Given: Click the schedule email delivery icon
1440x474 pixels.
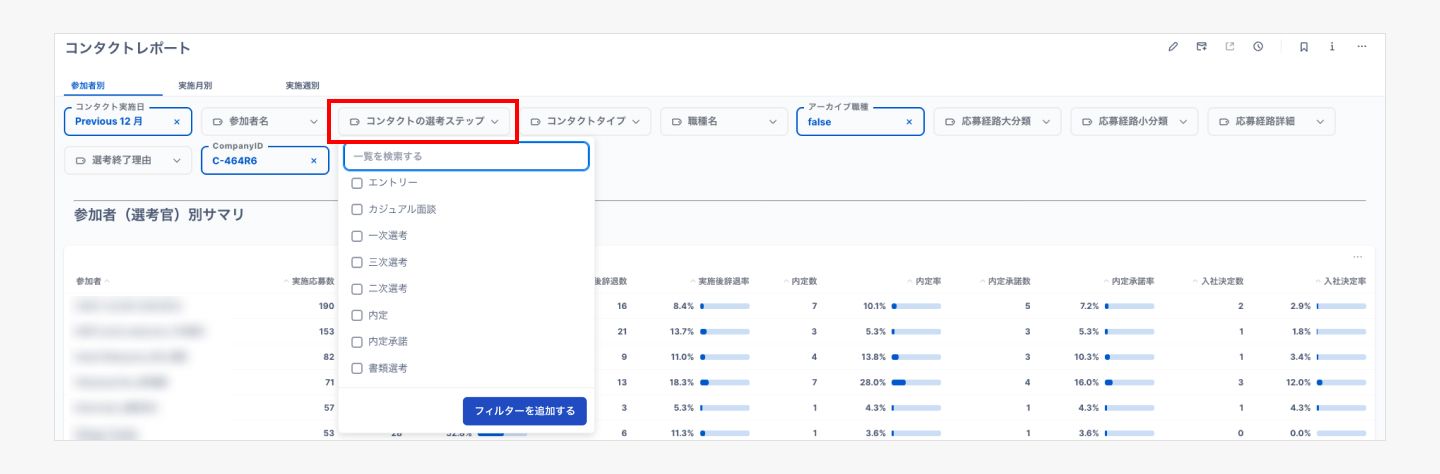Looking at the screenshot, I should click(x=1201, y=47).
